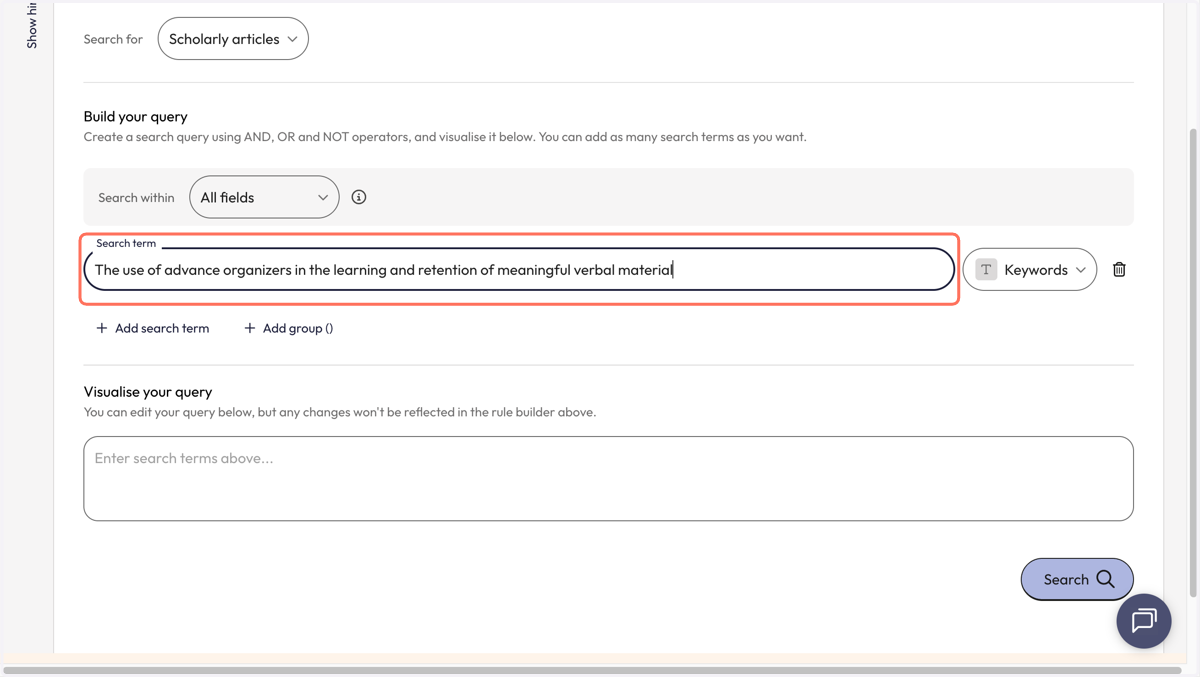
Task: Click Add search term
Action: 152,328
